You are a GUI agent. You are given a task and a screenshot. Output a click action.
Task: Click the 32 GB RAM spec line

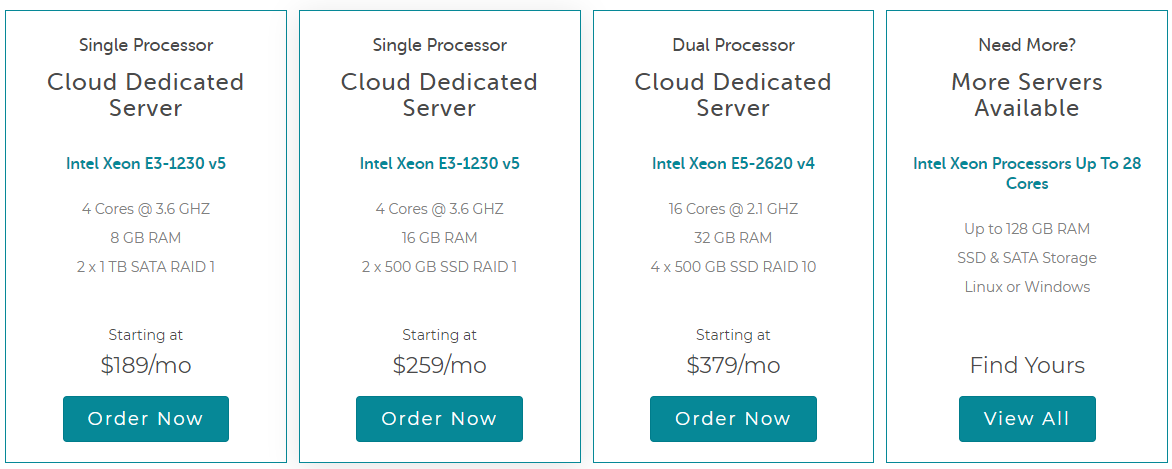pyautogui.click(x=733, y=238)
